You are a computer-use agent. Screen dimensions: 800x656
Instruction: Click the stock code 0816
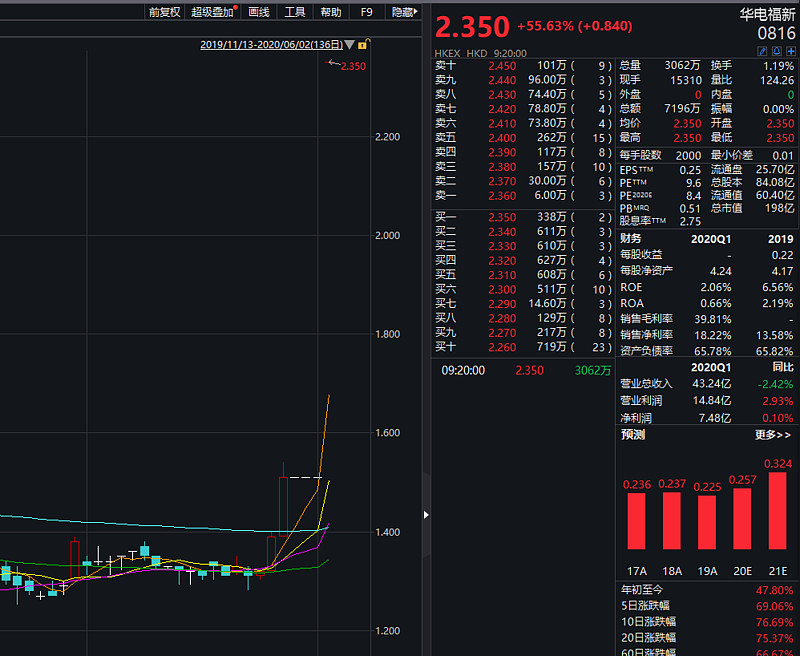coord(776,34)
